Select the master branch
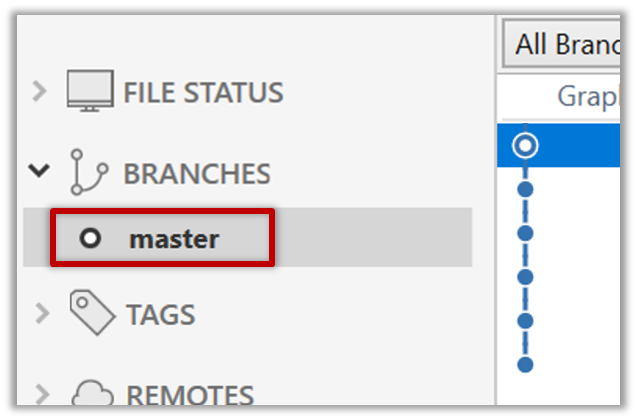The width and height of the screenshot is (637, 420). coord(173,239)
